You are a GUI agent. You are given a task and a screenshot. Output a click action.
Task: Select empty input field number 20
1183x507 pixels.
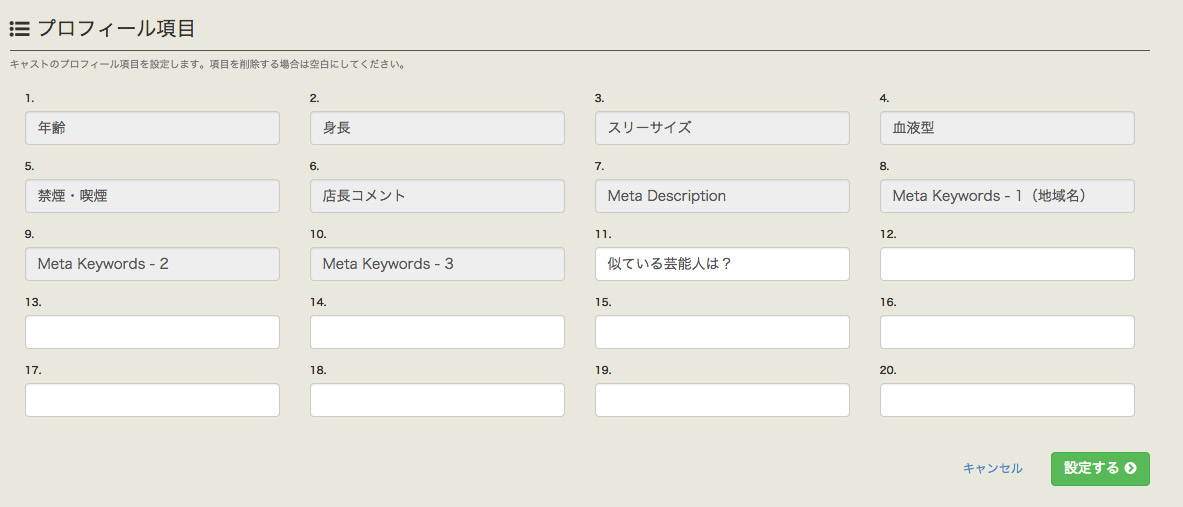pyautogui.click(x=1007, y=400)
